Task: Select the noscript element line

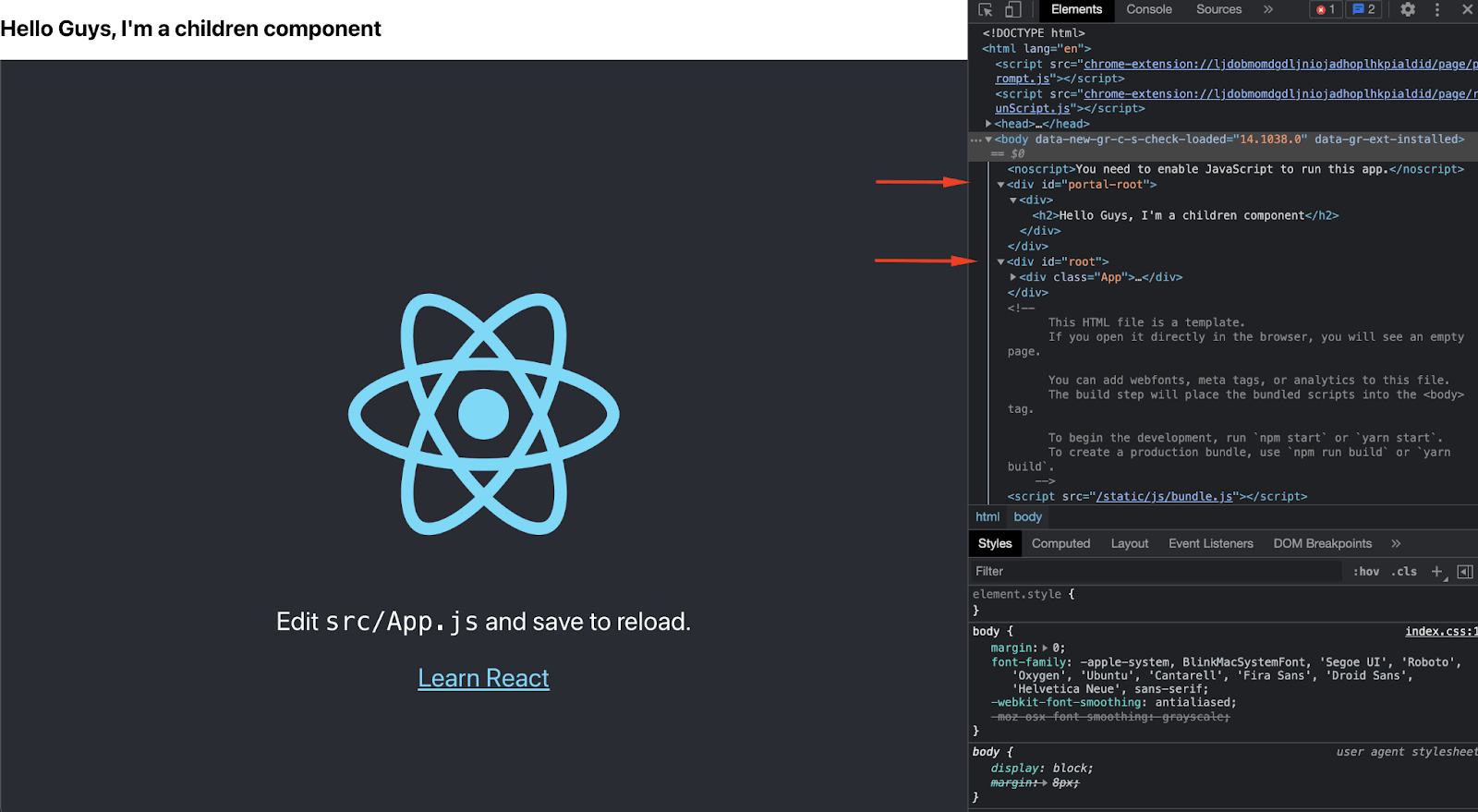Action: [x=1235, y=169]
